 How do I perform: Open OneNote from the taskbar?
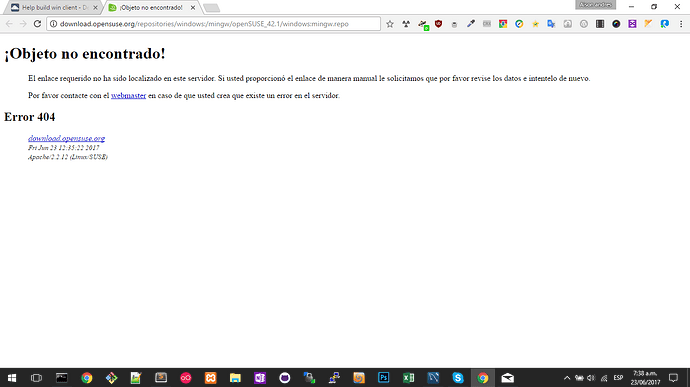coord(260,378)
